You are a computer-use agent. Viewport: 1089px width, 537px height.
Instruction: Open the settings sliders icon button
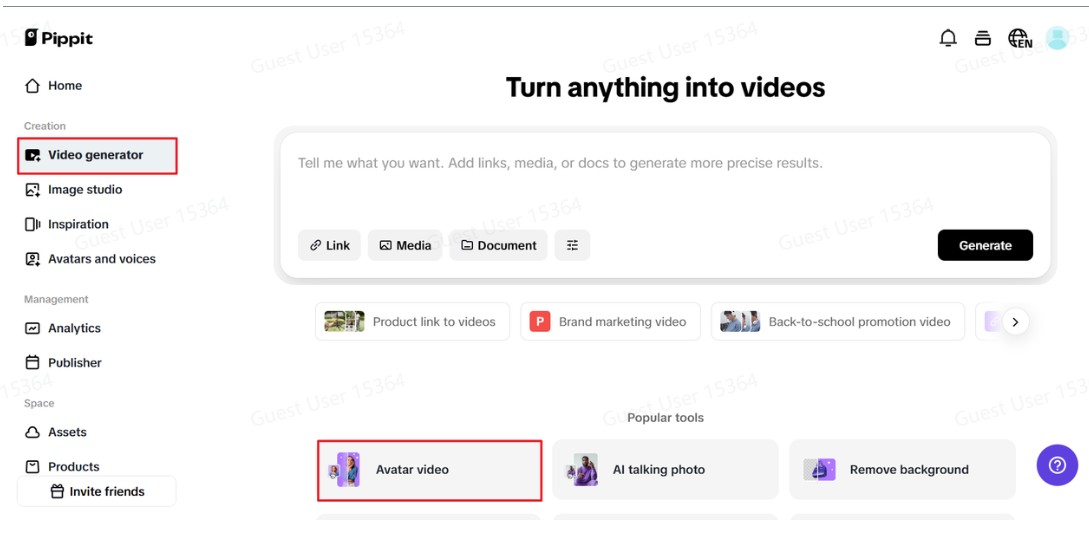tap(572, 245)
